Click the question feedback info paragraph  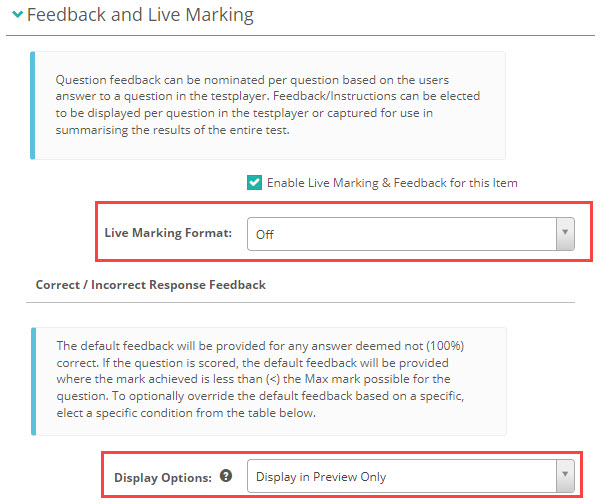tap(270, 105)
